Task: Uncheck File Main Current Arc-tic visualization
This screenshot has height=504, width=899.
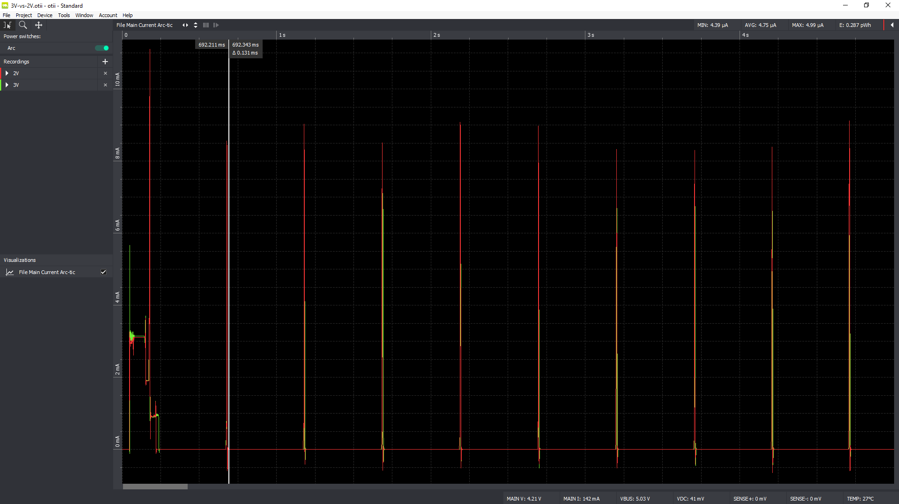Action: tap(103, 272)
